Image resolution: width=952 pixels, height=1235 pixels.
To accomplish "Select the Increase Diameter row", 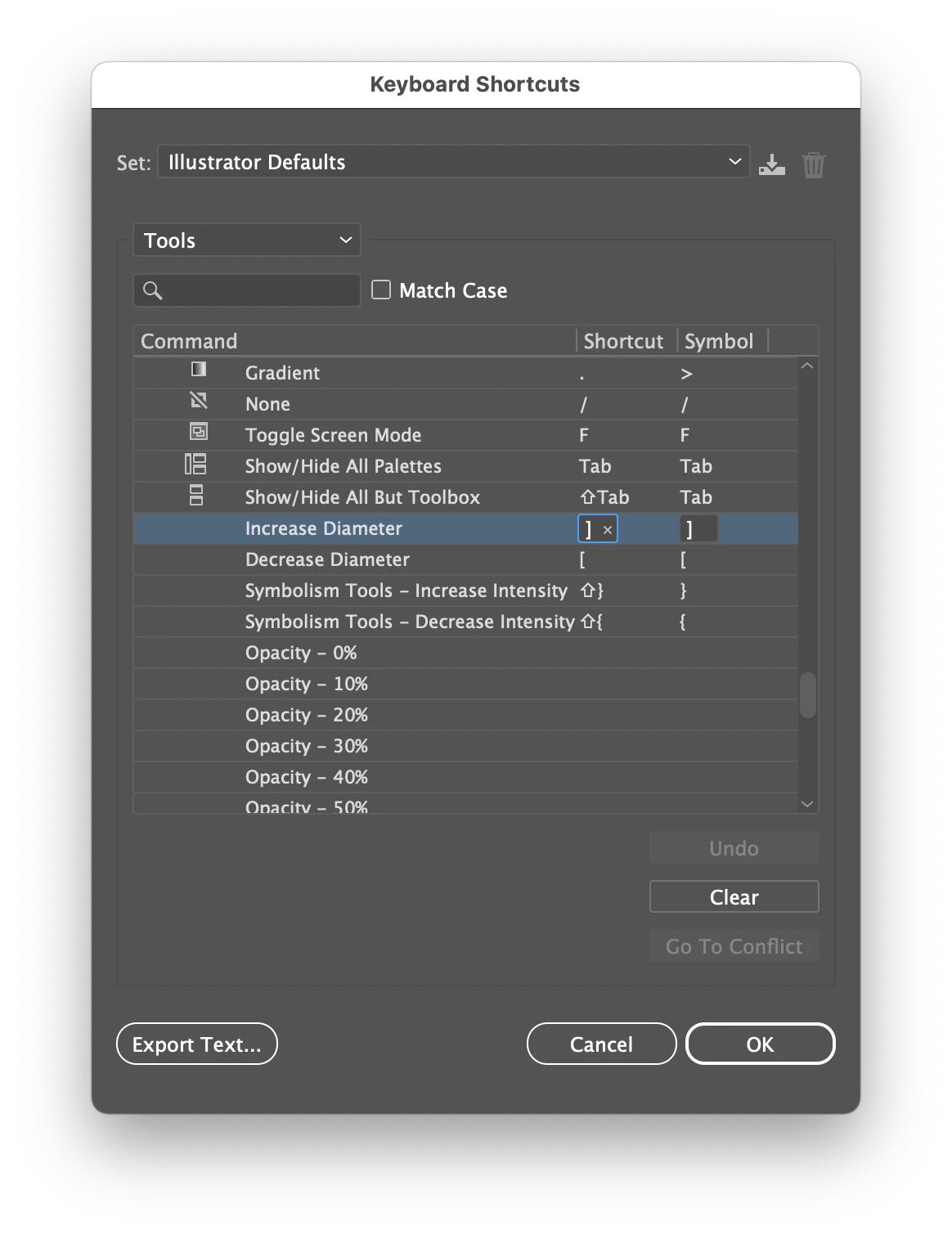I will click(x=466, y=528).
